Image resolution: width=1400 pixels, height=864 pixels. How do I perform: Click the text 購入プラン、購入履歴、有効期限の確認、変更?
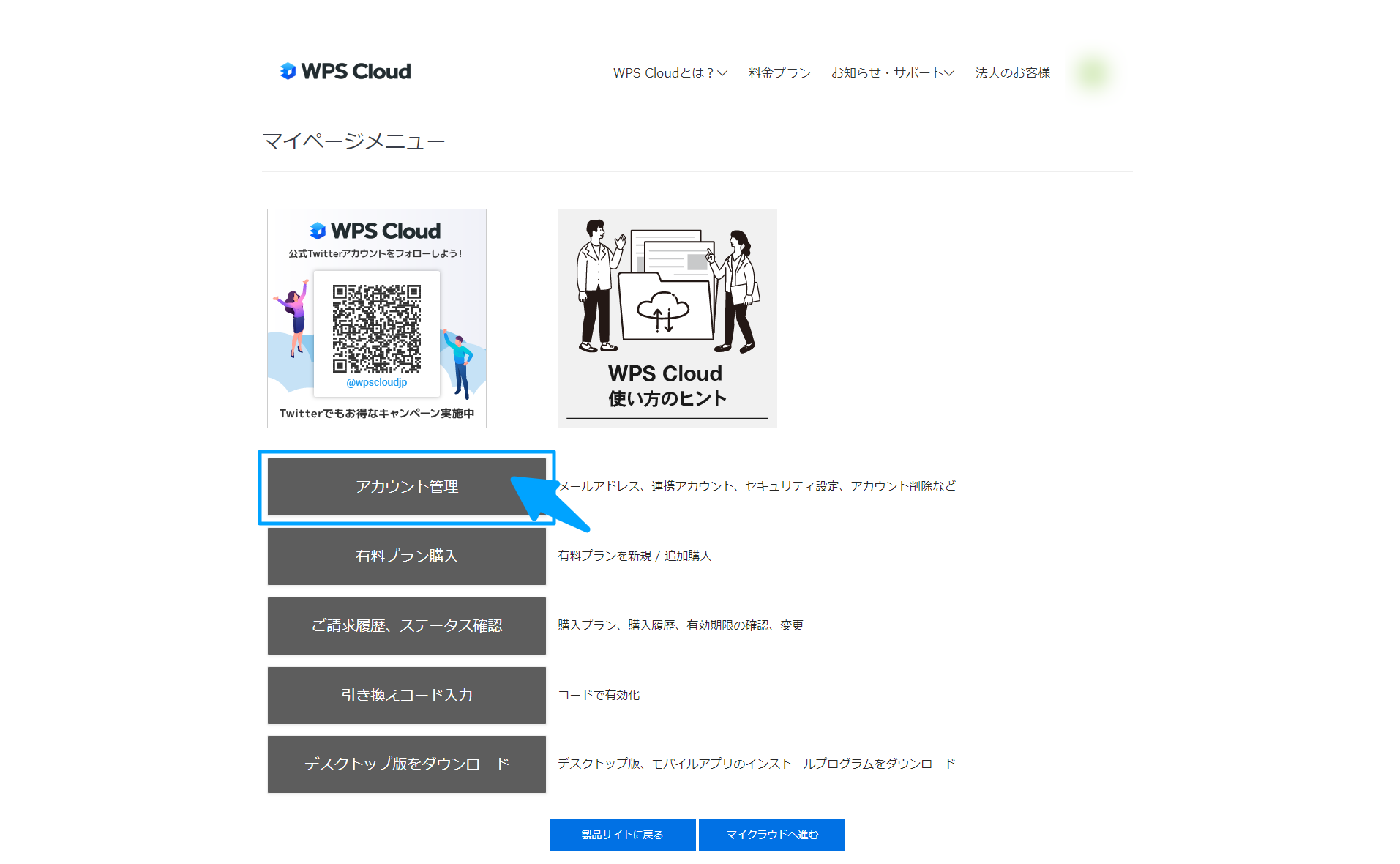681,625
